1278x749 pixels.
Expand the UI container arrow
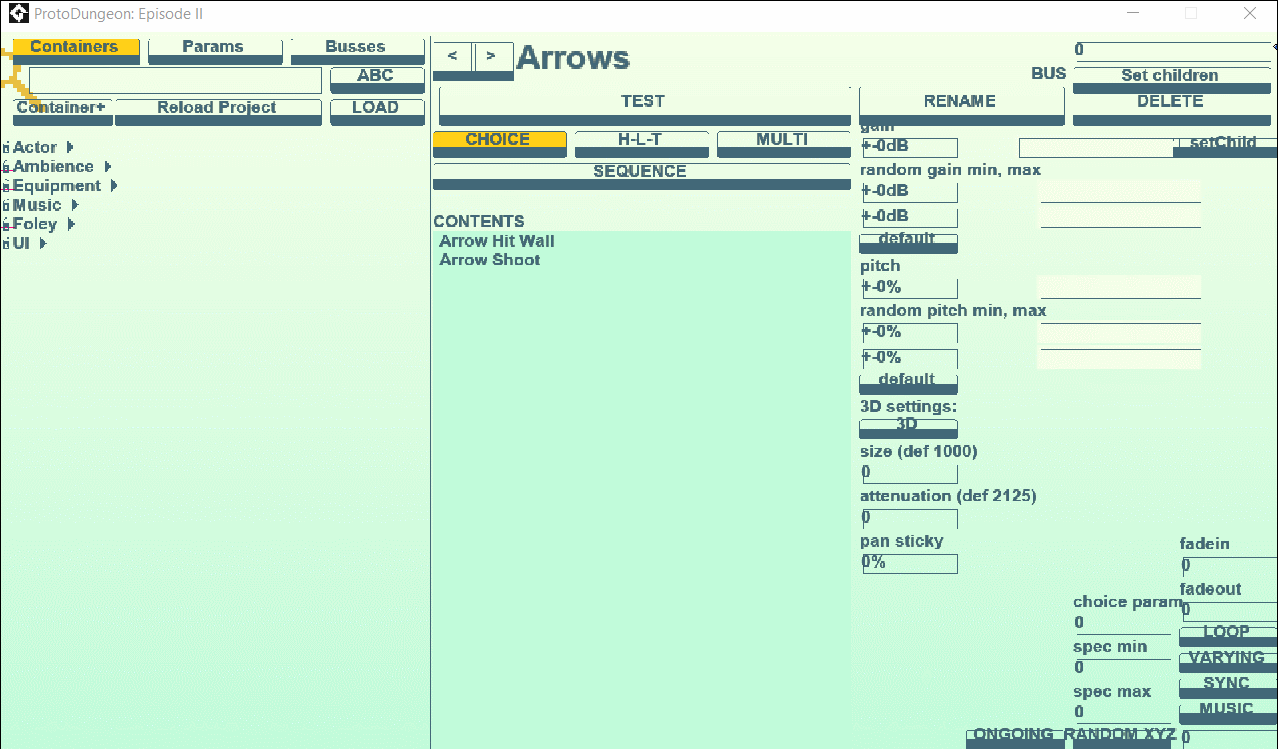(43, 244)
